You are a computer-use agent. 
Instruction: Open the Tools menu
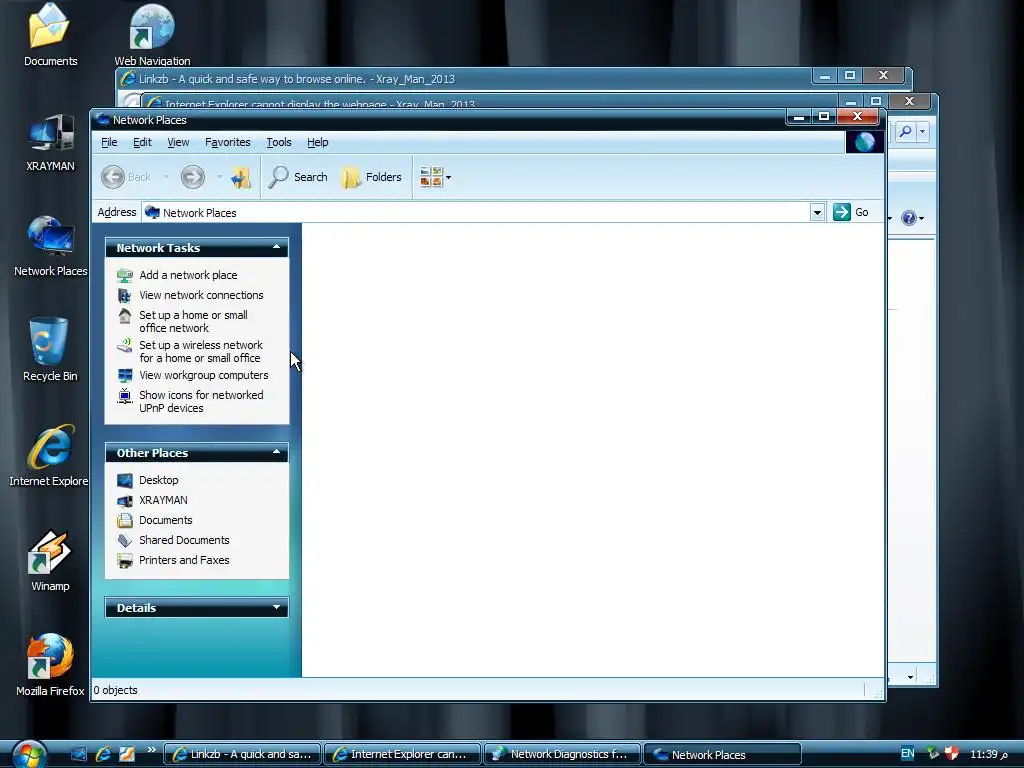point(279,142)
